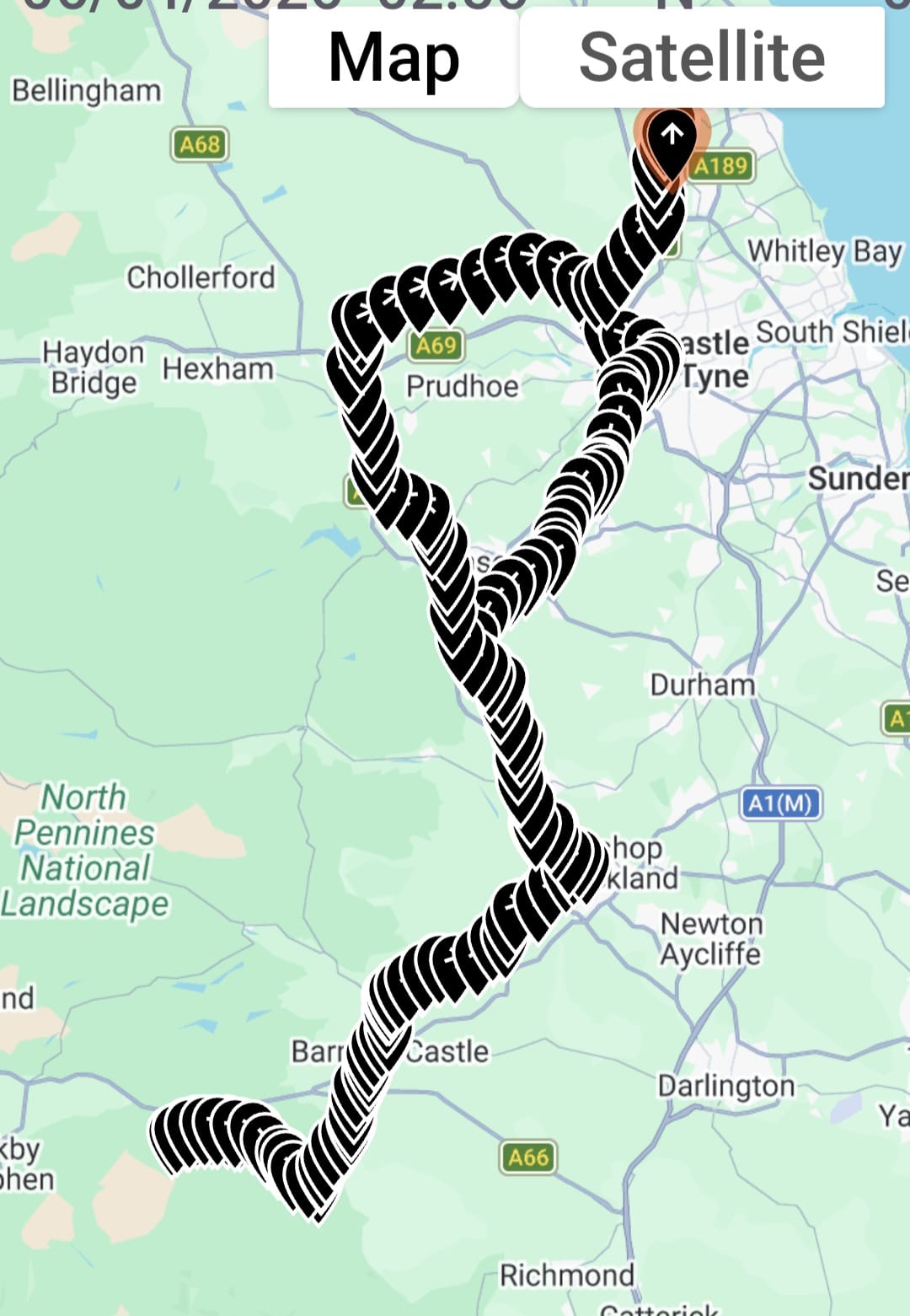Click the Prudhoe place label

click(463, 386)
